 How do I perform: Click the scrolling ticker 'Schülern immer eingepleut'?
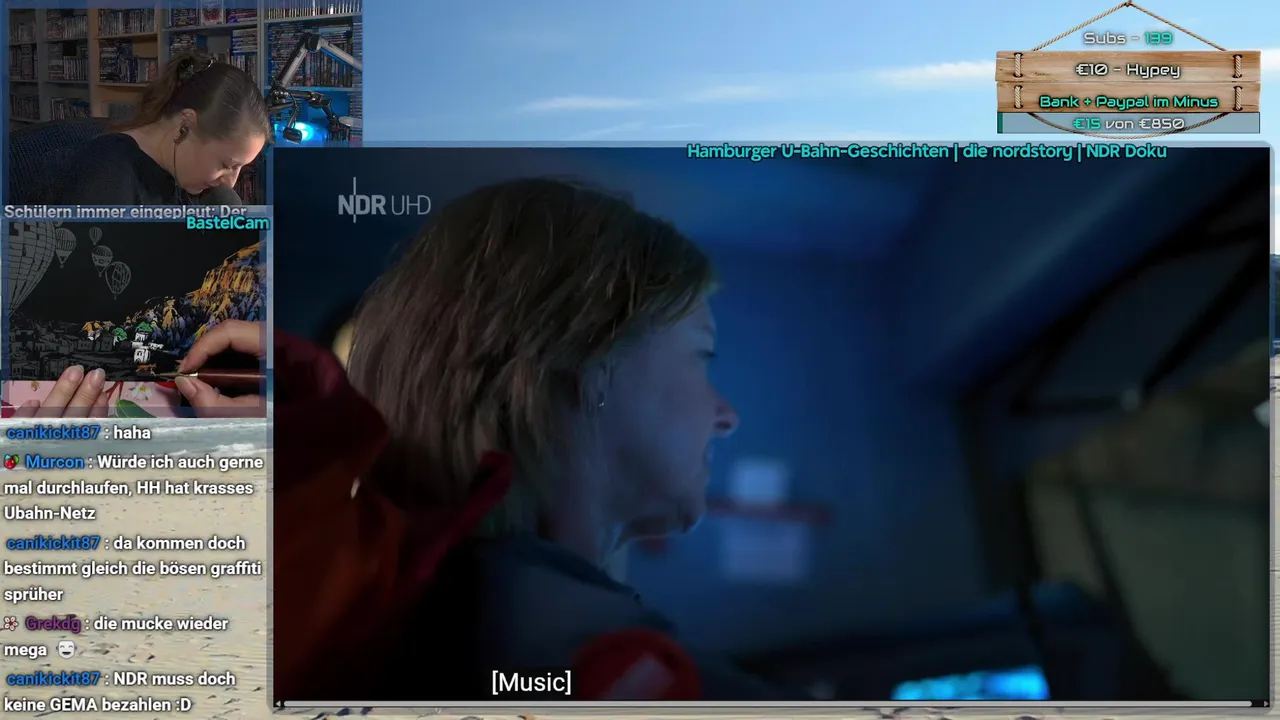pyautogui.click(x=125, y=212)
